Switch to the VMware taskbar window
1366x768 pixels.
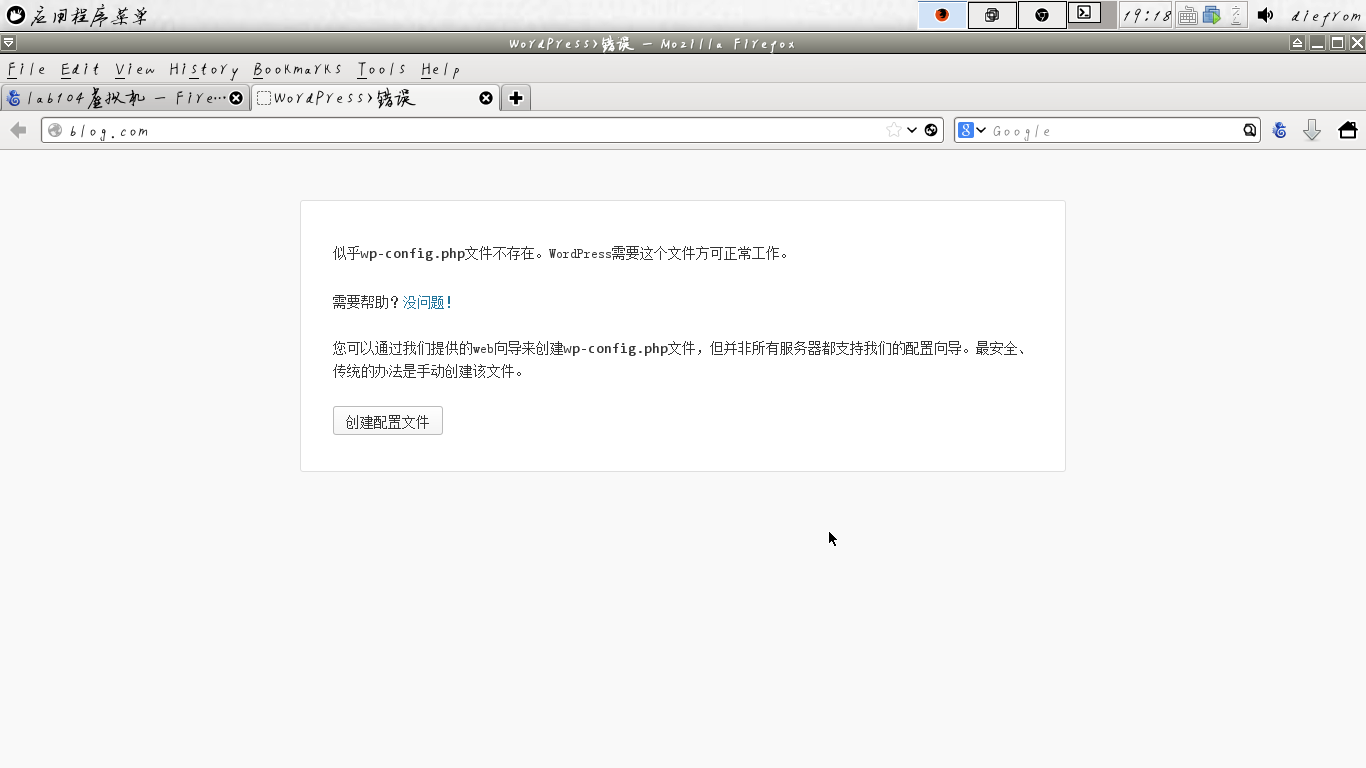[x=992, y=15]
